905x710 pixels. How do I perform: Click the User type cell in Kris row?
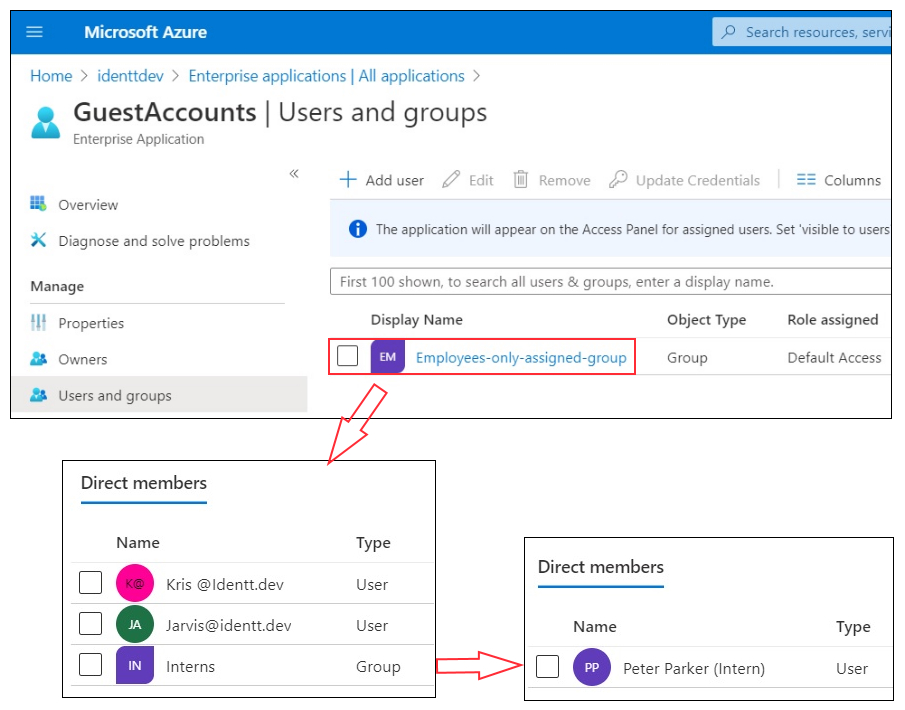[x=372, y=584]
